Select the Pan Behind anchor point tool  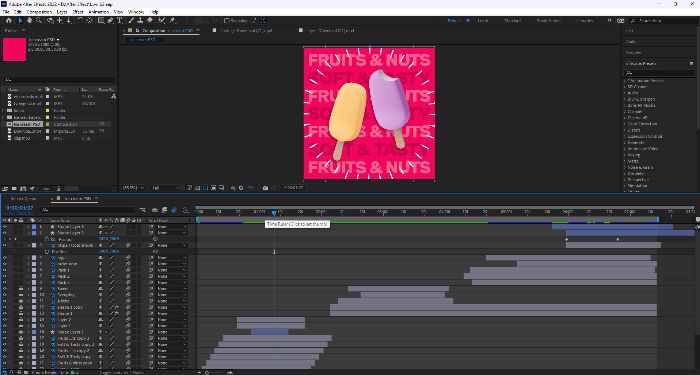pyautogui.click(x=90, y=21)
